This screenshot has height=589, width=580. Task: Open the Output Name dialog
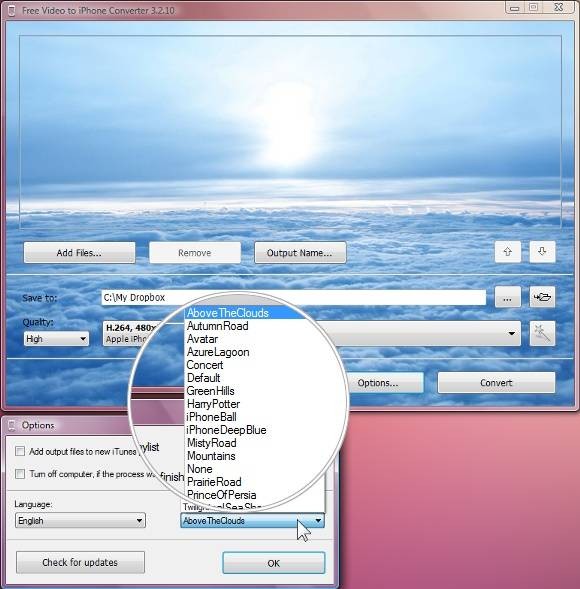pyautogui.click(x=300, y=253)
